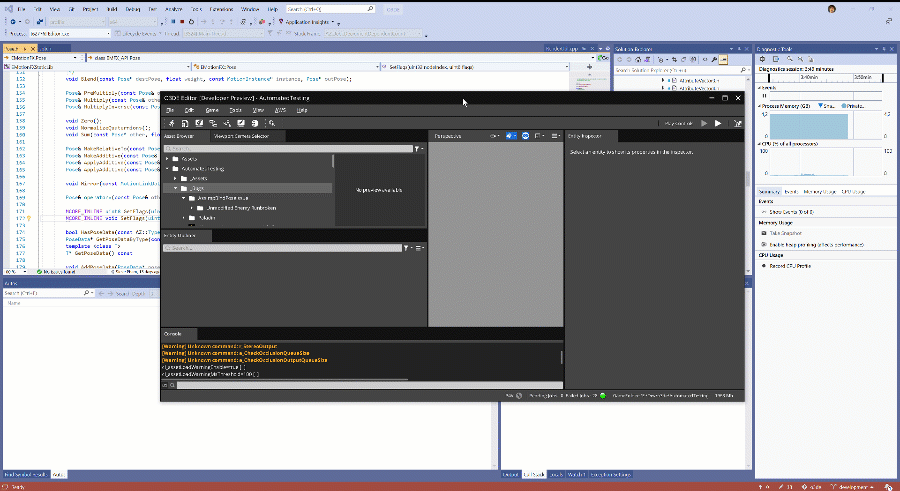
Task: Click the Stop Debugging red square icon
Action: coord(182,22)
